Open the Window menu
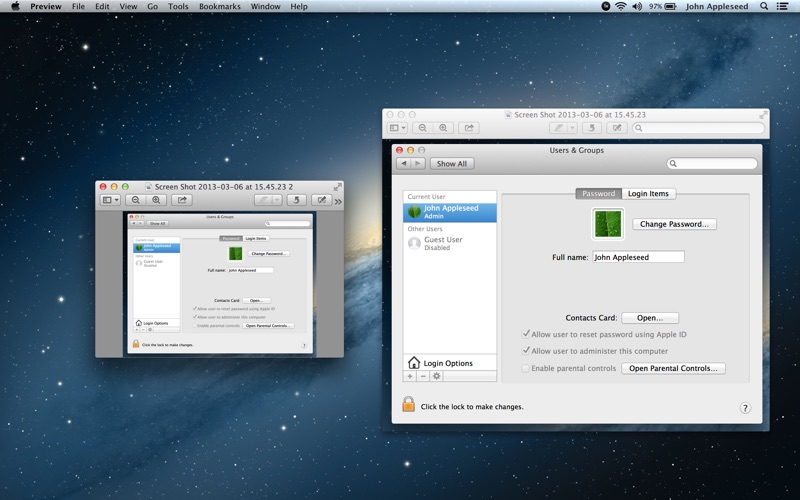 tap(265, 6)
